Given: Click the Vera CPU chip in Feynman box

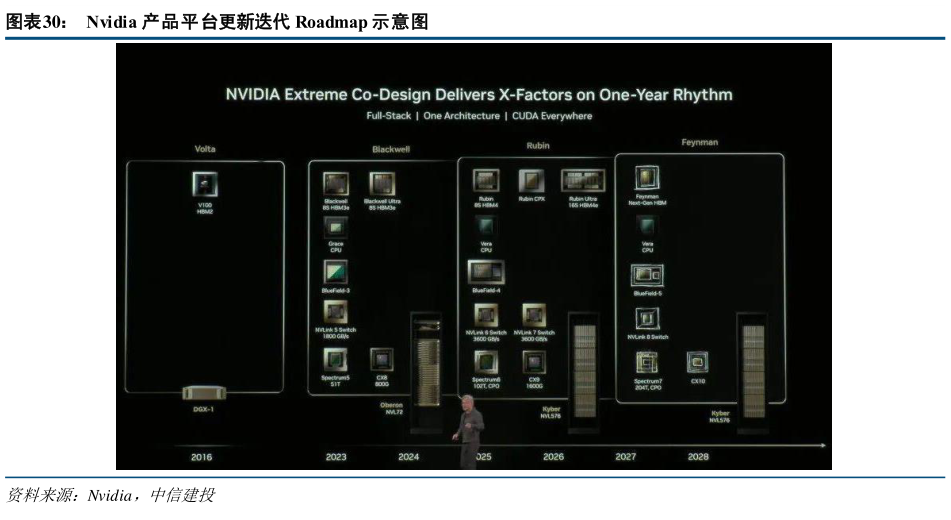Looking at the screenshot, I should [647, 228].
